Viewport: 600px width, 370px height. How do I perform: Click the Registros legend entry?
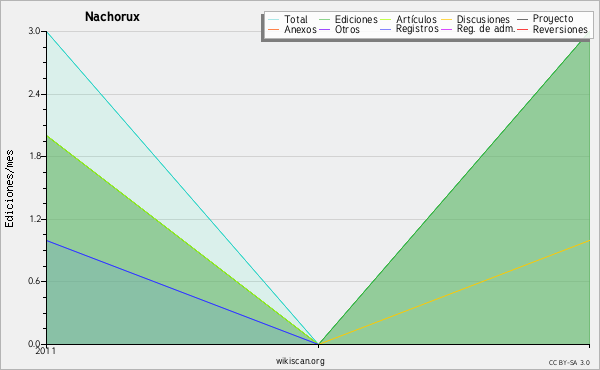pyautogui.click(x=409, y=29)
